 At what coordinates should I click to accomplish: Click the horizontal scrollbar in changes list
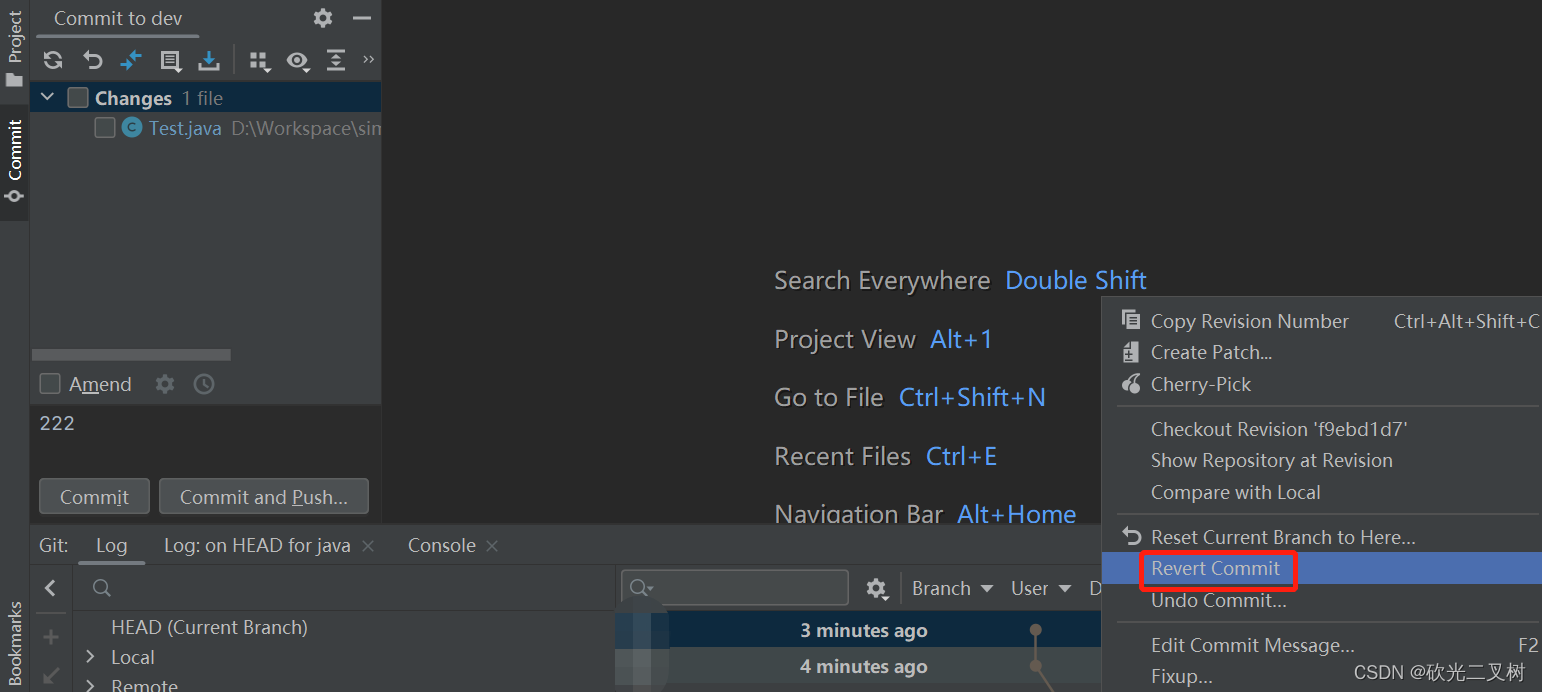tap(131, 354)
